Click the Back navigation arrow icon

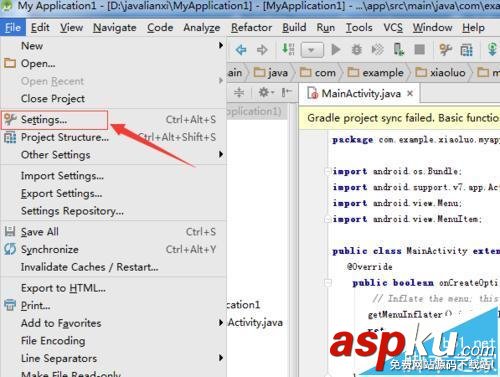(x=241, y=50)
